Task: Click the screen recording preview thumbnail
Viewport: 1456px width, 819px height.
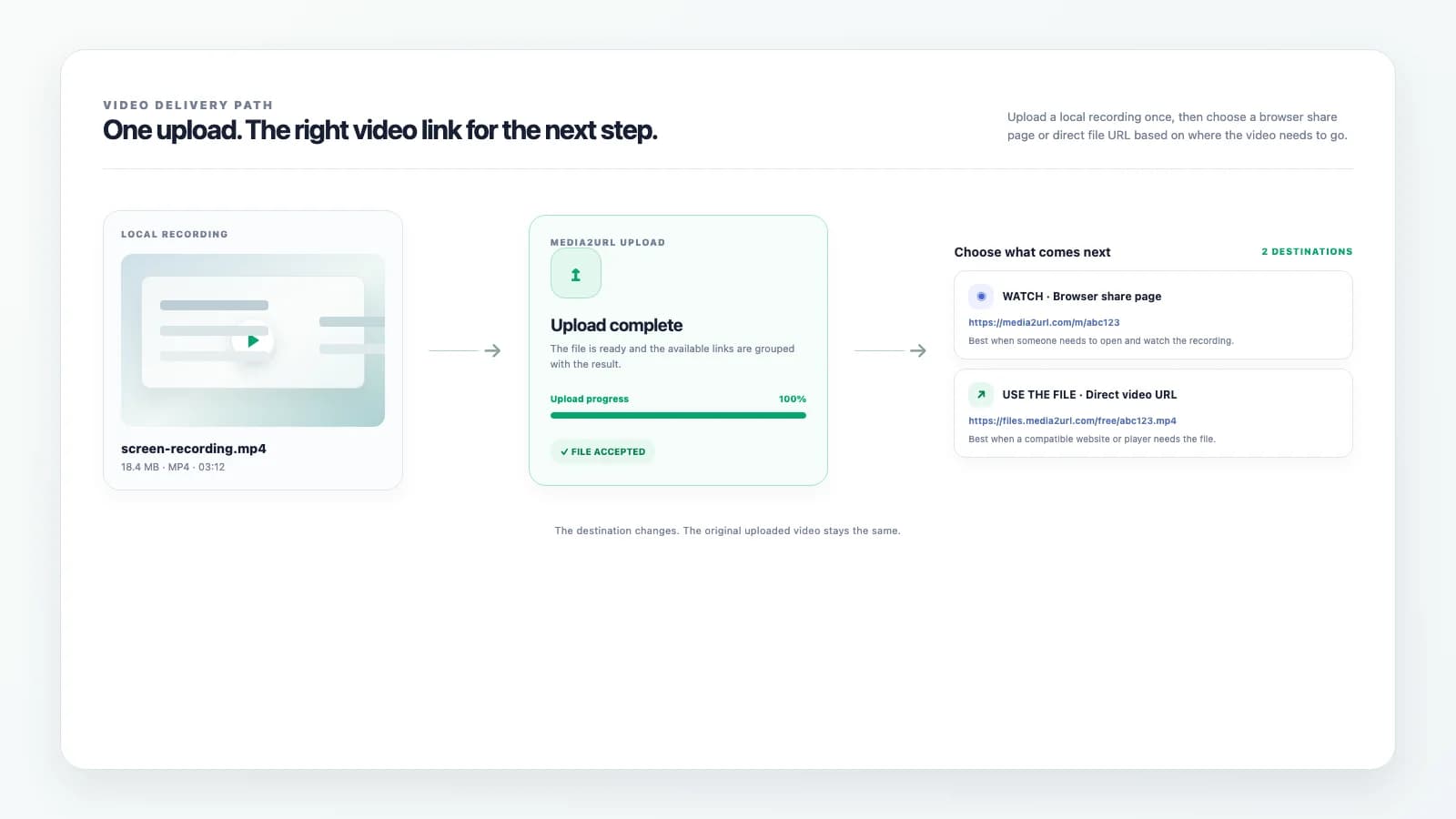Action: tap(253, 340)
